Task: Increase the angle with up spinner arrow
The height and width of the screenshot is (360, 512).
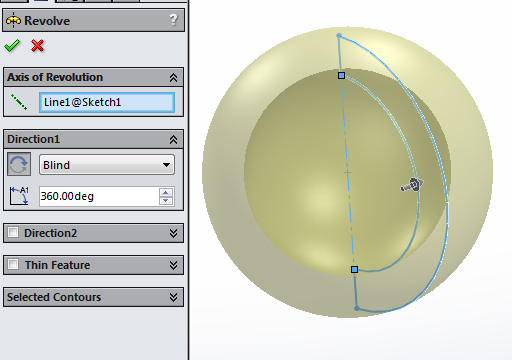Action: click(x=166, y=192)
